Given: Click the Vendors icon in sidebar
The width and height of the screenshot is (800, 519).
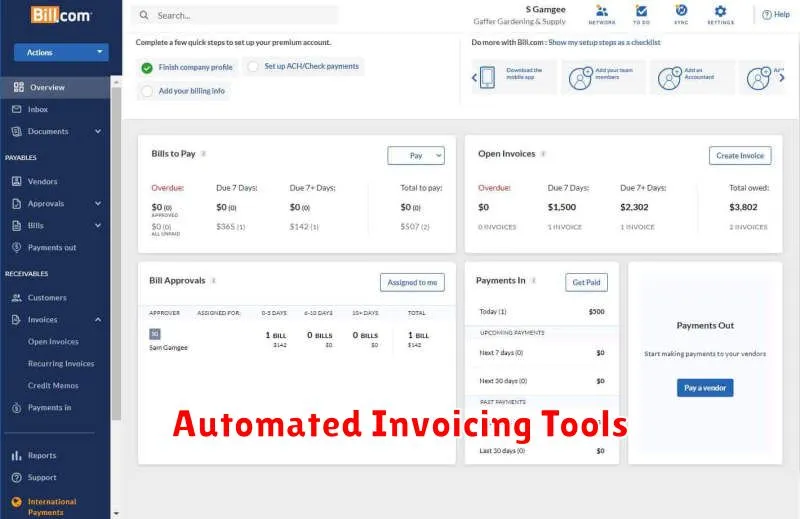Looking at the screenshot, I should 17,181.
